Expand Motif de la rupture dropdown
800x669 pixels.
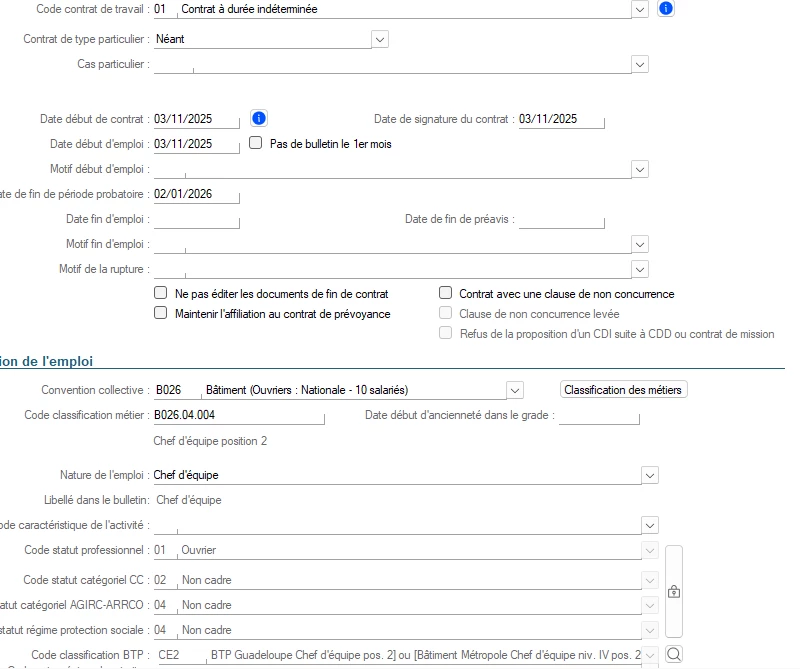pos(640,269)
